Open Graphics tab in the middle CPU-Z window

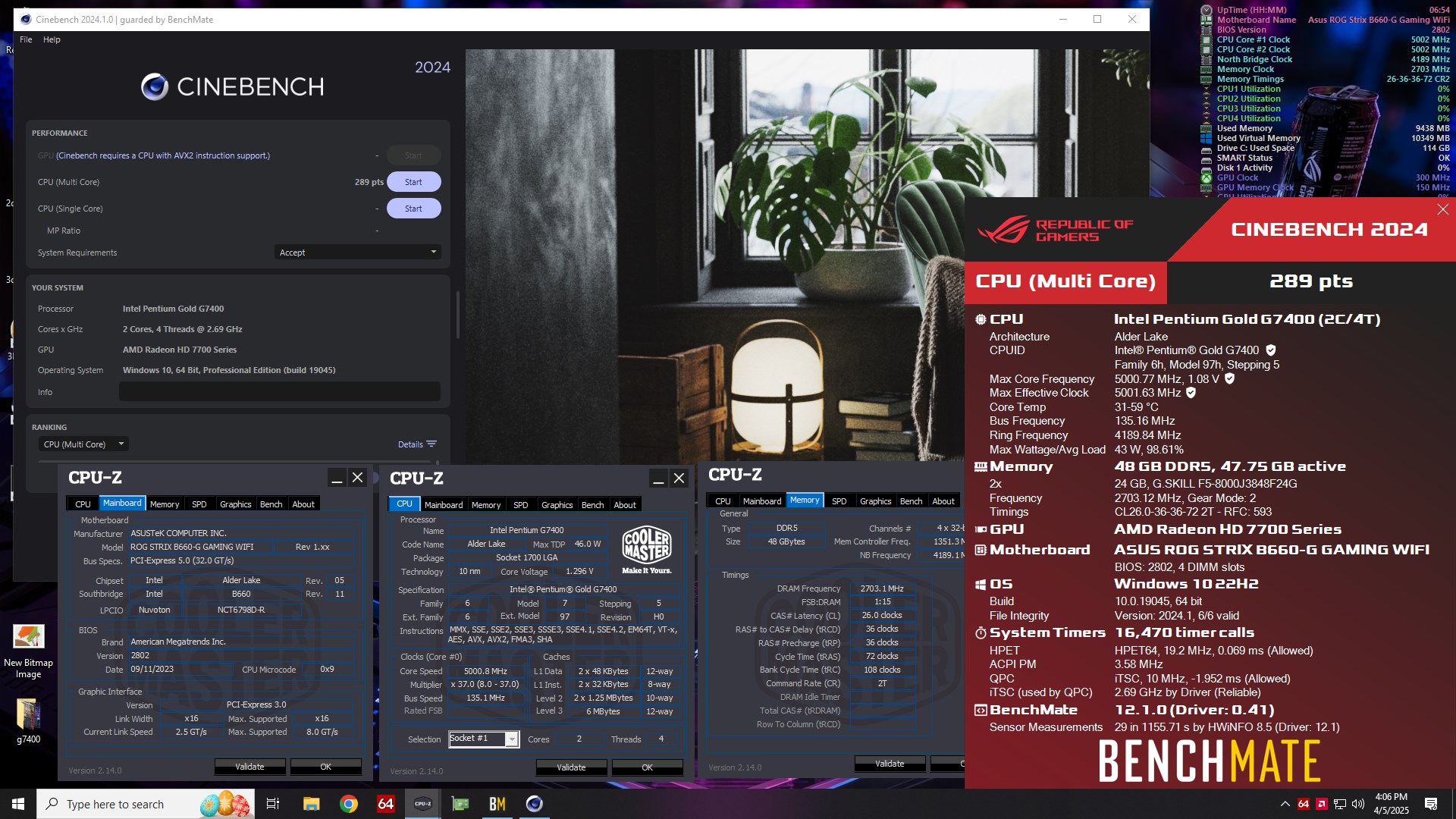tap(557, 505)
